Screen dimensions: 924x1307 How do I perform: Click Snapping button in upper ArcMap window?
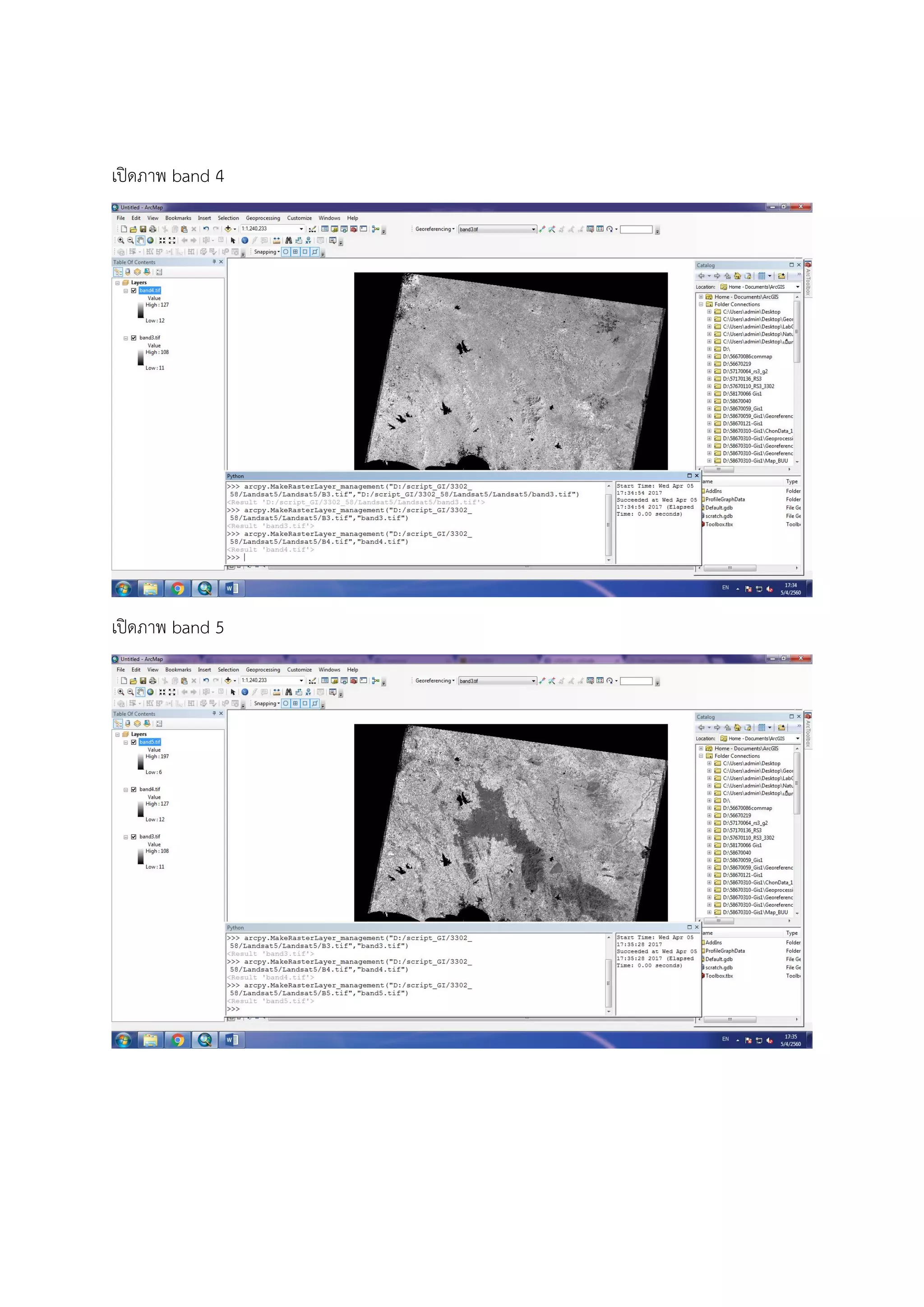coord(266,252)
